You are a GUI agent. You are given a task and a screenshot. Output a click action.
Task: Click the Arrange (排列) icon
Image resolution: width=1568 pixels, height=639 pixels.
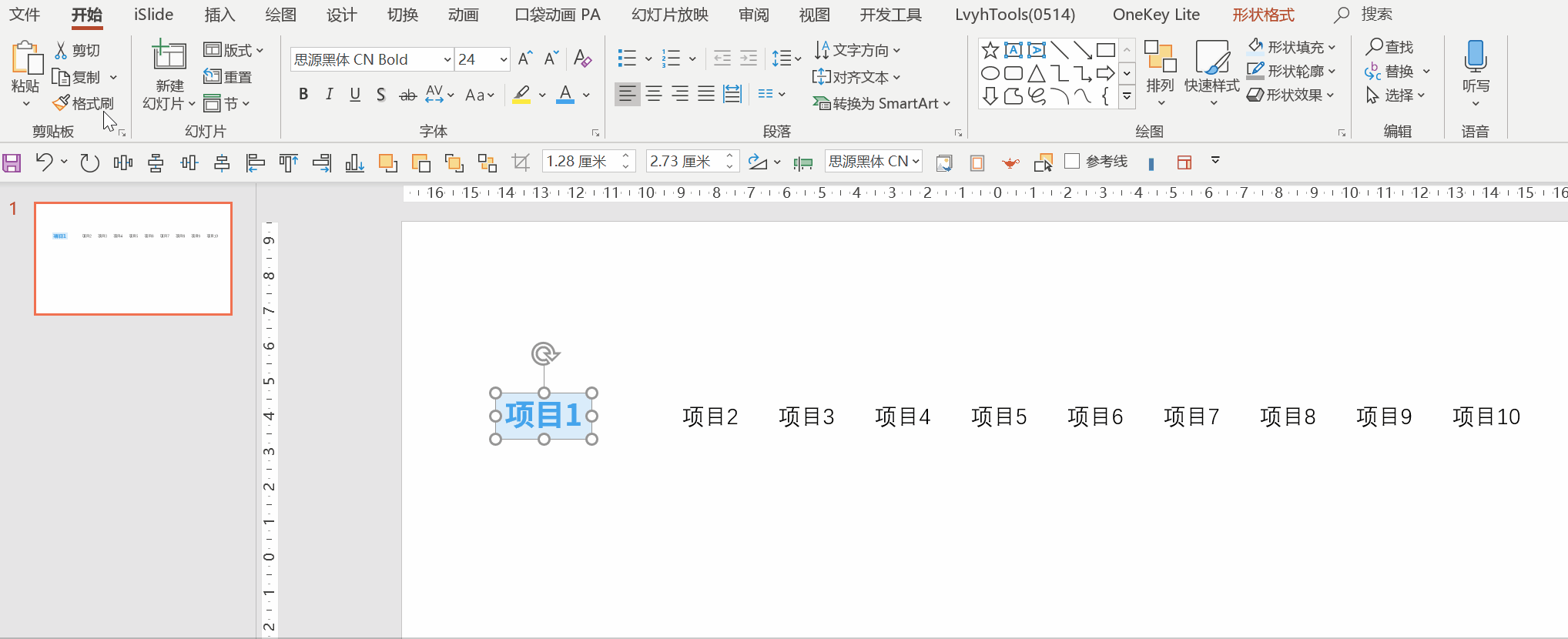[x=1160, y=58]
